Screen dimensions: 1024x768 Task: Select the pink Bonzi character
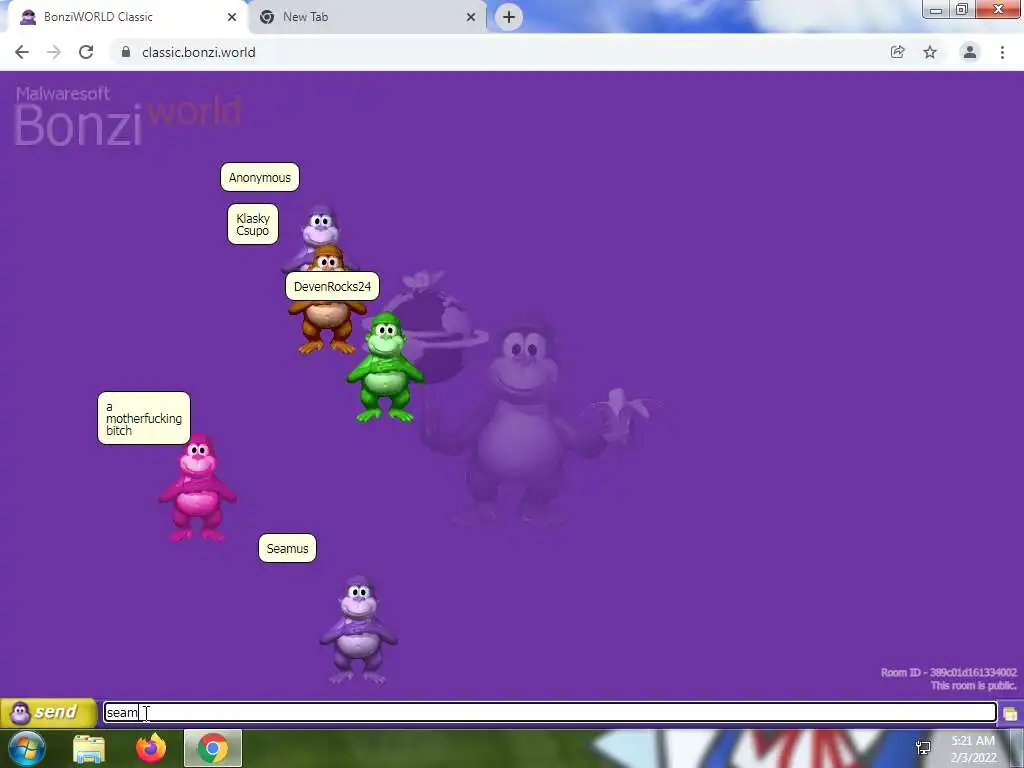click(197, 487)
